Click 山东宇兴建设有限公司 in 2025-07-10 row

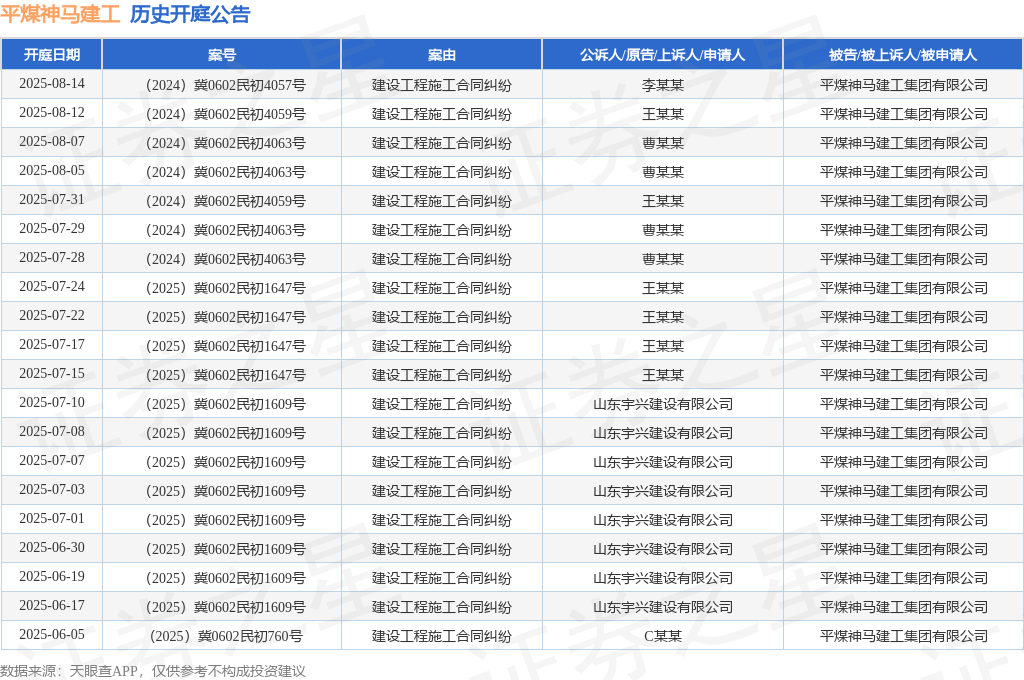662,404
